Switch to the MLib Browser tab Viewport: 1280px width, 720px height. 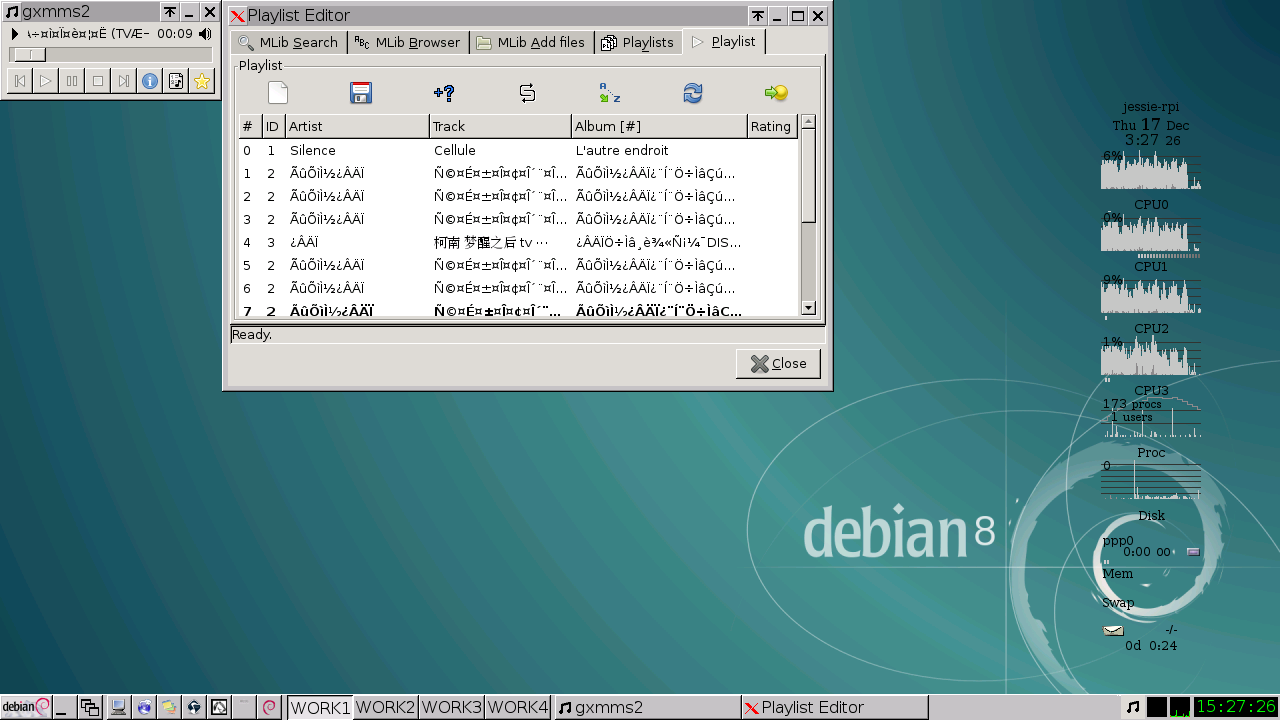(409, 42)
